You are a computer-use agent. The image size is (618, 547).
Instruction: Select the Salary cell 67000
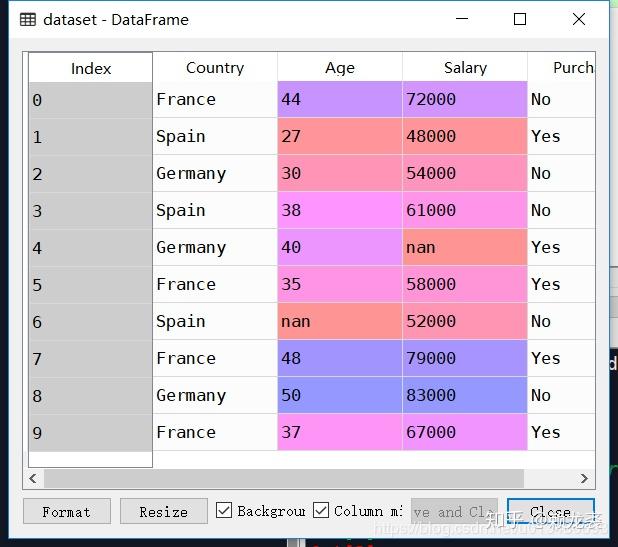465,432
